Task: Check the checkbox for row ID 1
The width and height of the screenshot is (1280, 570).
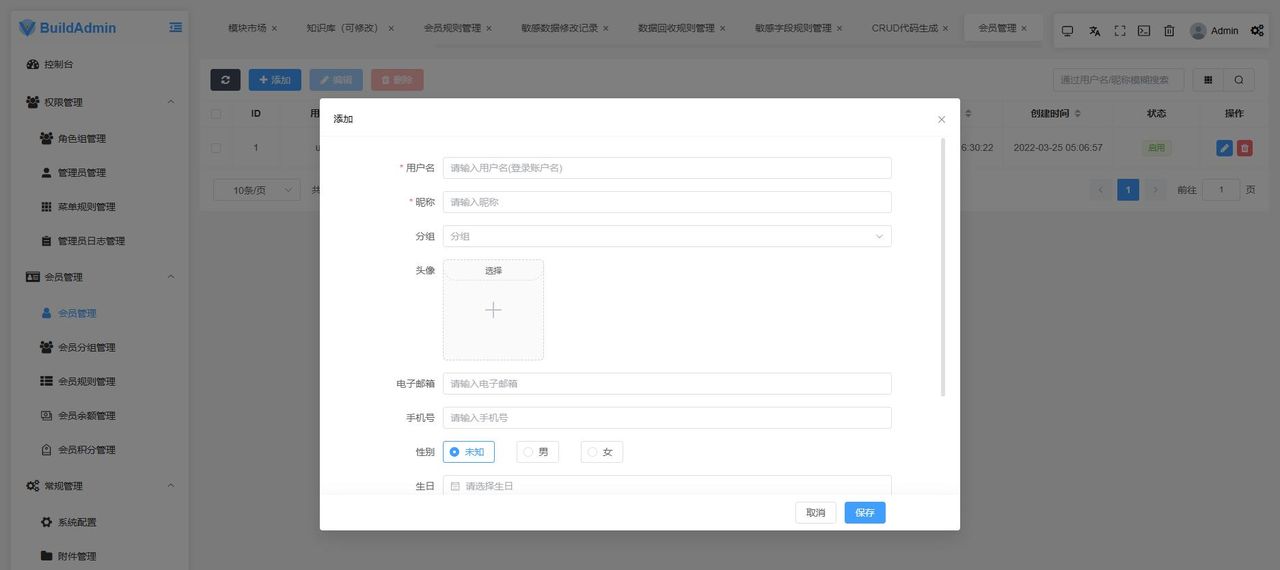Action: pos(215,148)
